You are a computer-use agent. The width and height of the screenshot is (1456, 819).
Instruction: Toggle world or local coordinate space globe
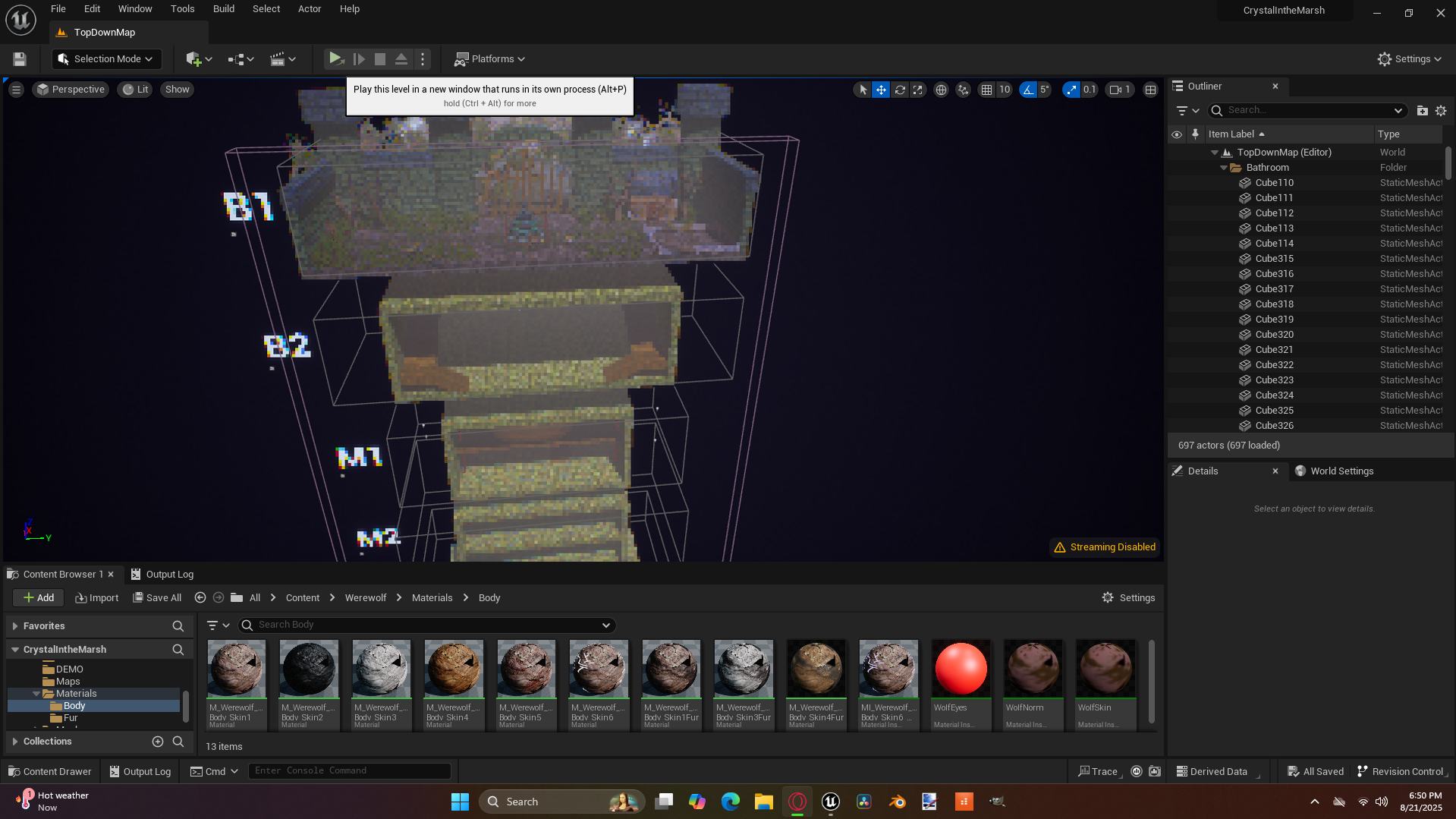pyautogui.click(x=941, y=90)
